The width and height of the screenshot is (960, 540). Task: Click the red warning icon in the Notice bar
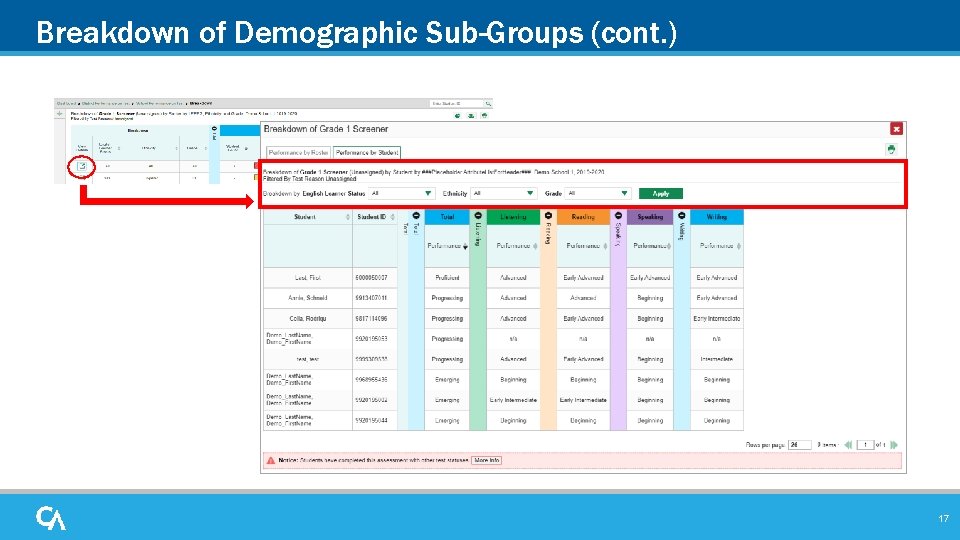[x=271, y=460]
